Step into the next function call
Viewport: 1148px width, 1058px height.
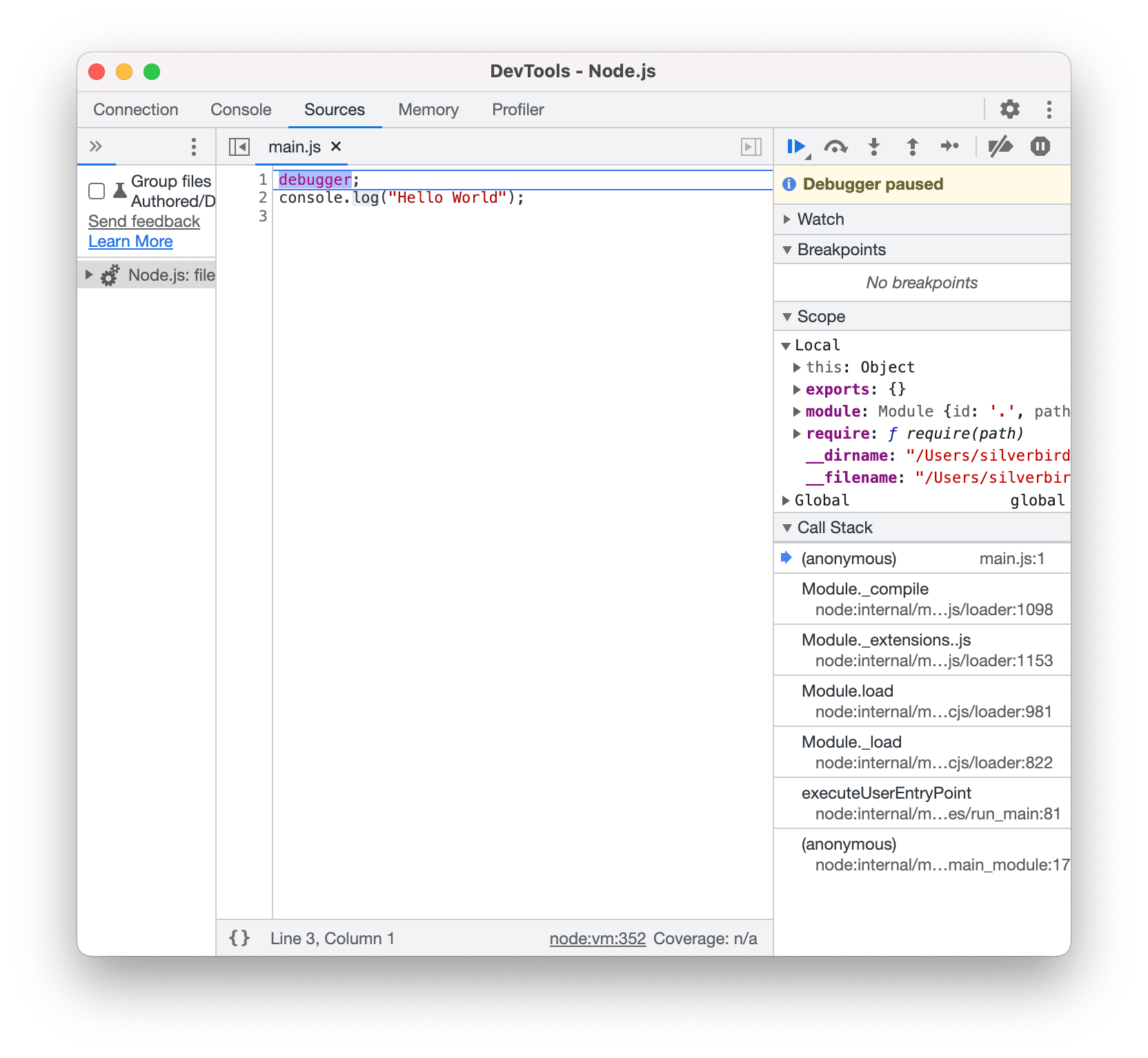(873, 146)
